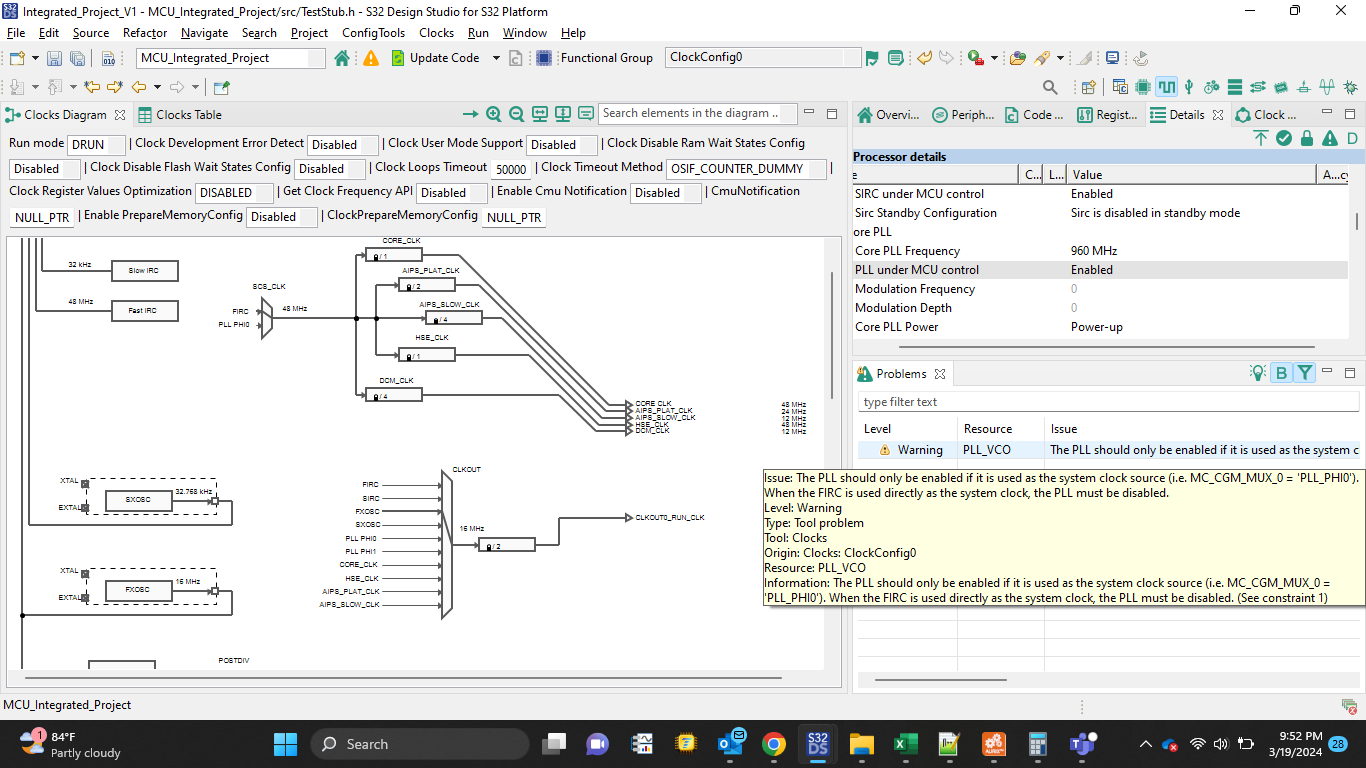Click the Problems filter text field
Screen dimensions: 1366x768
(x=1108, y=402)
